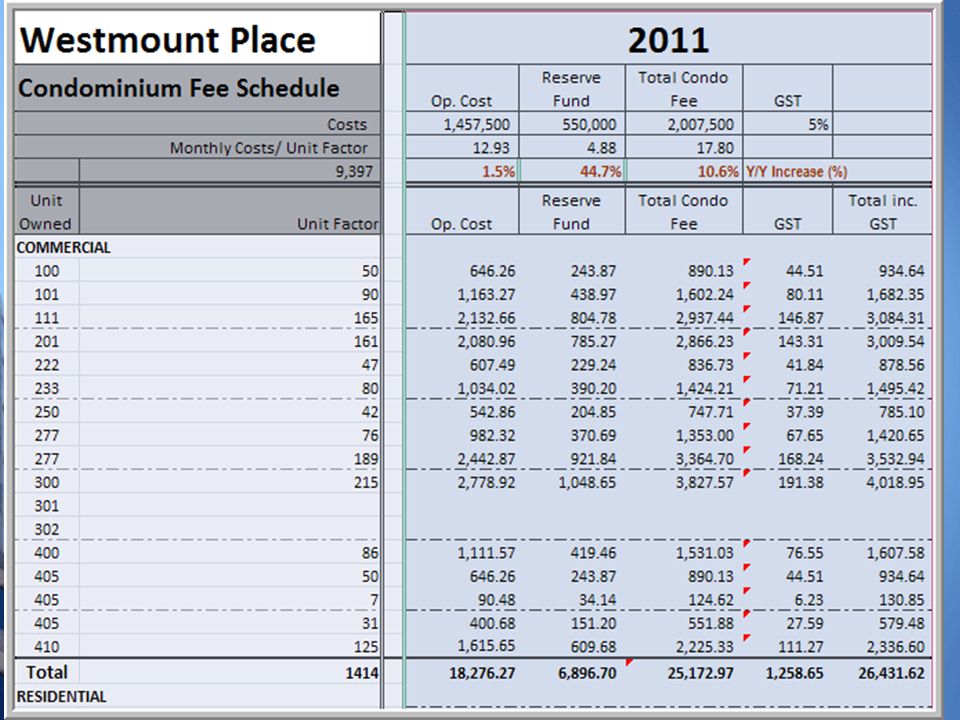
Task: Select the "9,397" cell
Action: tap(354, 171)
